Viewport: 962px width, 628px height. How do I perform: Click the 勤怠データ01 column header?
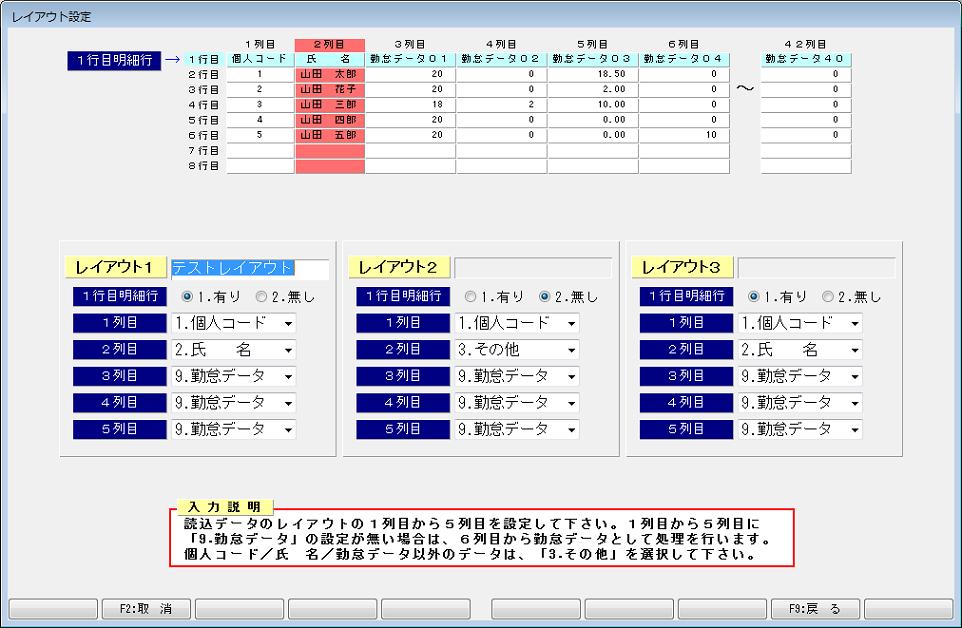tap(410, 59)
